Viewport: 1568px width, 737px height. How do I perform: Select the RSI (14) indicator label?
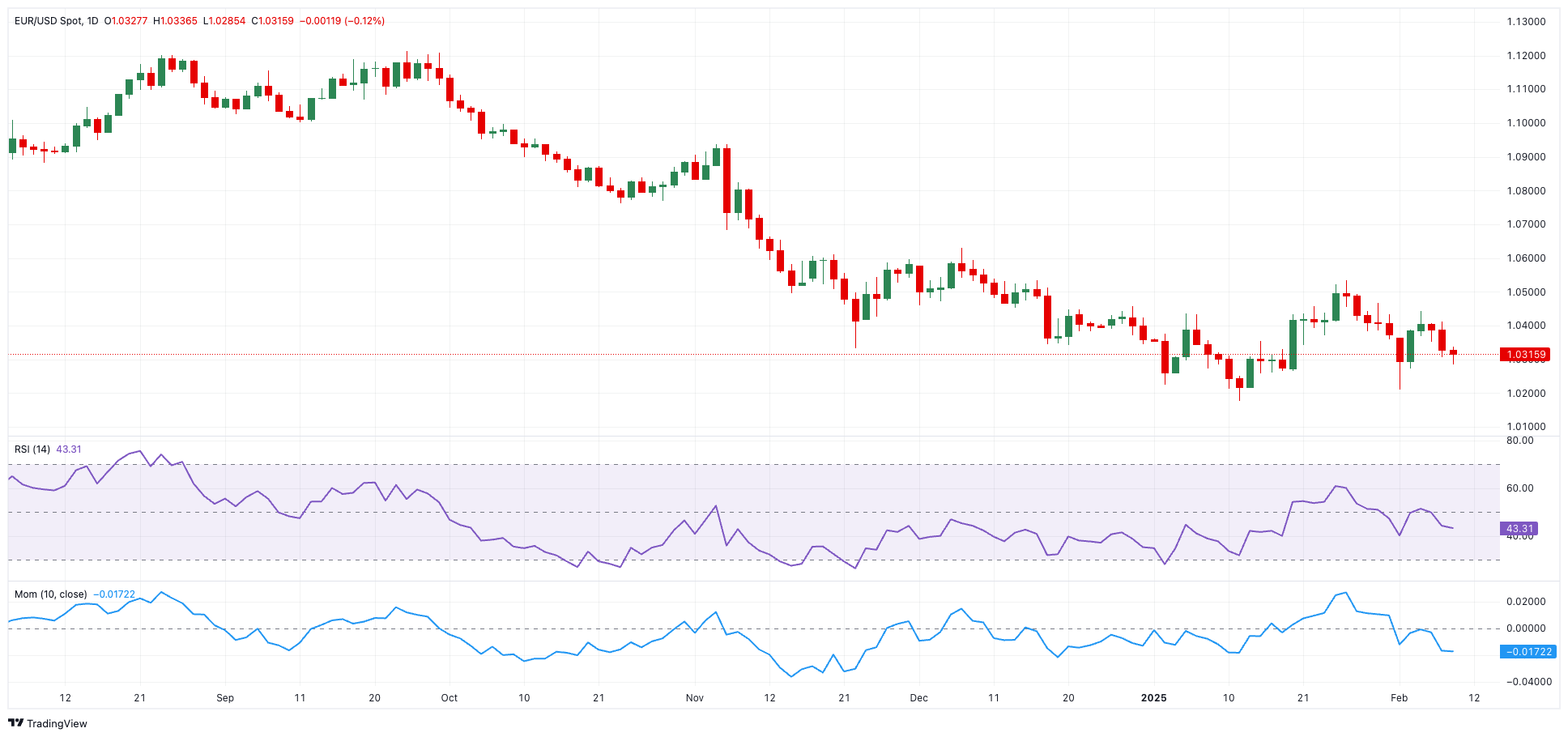click(x=32, y=449)
